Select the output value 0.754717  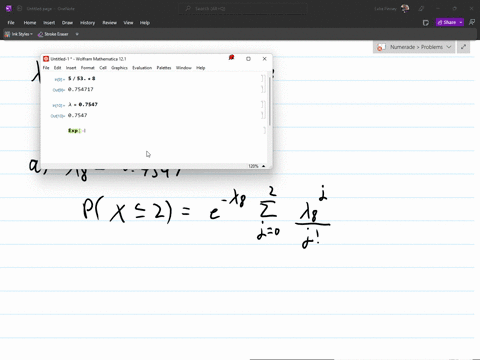click(81, 89)
